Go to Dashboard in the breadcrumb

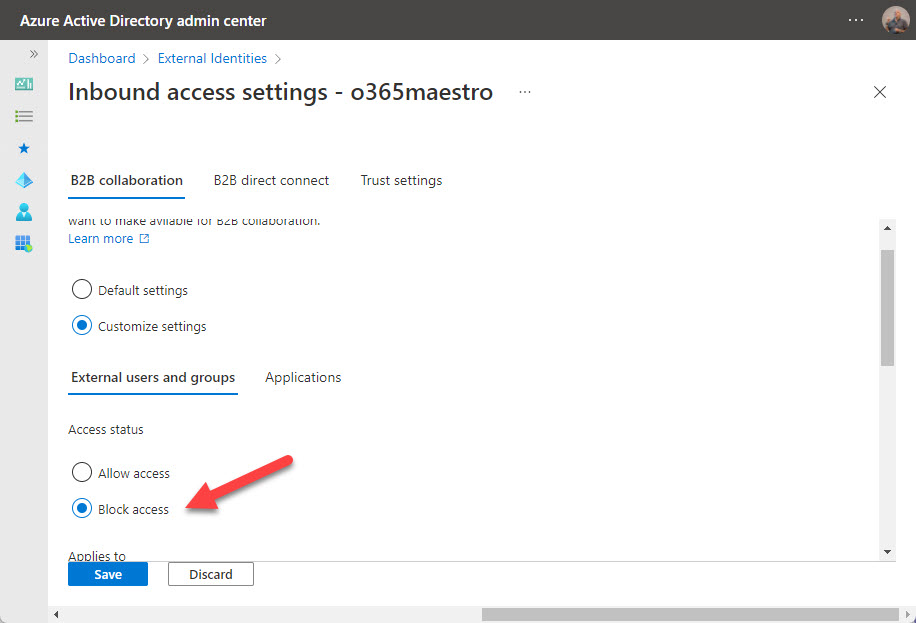102,58
